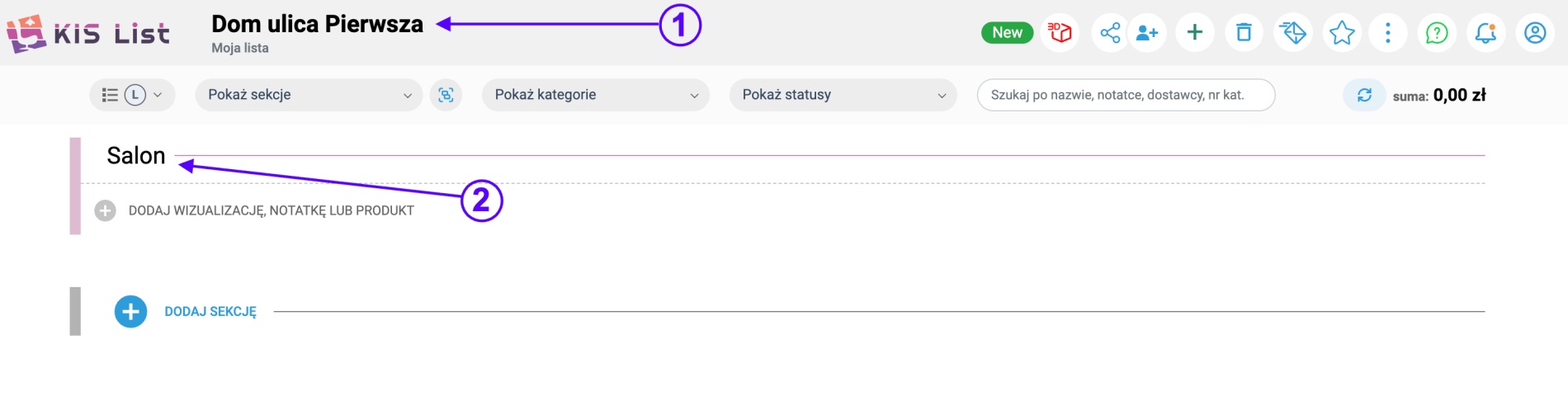Open the three-dot more options menu
Screen dimensions: 1568x406
click(x=1388, y=33)
